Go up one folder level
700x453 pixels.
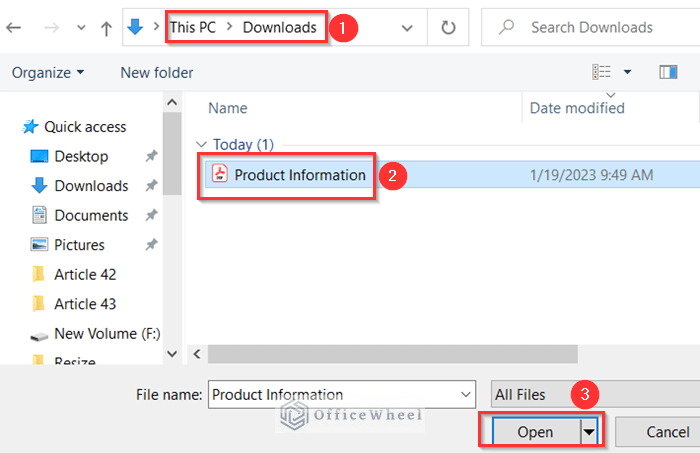(x=106, y=29)
